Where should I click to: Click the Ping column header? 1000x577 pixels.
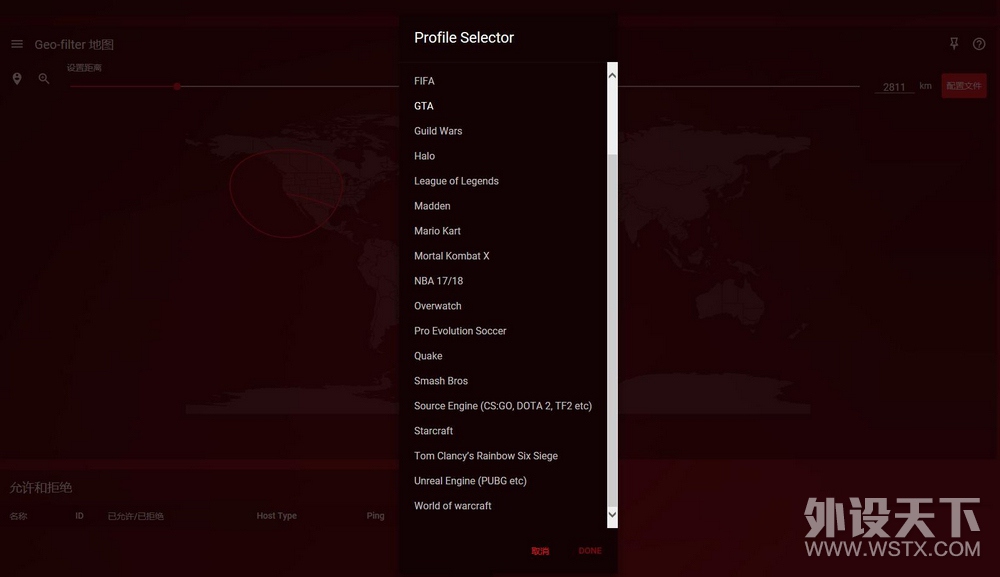[376, 516]
